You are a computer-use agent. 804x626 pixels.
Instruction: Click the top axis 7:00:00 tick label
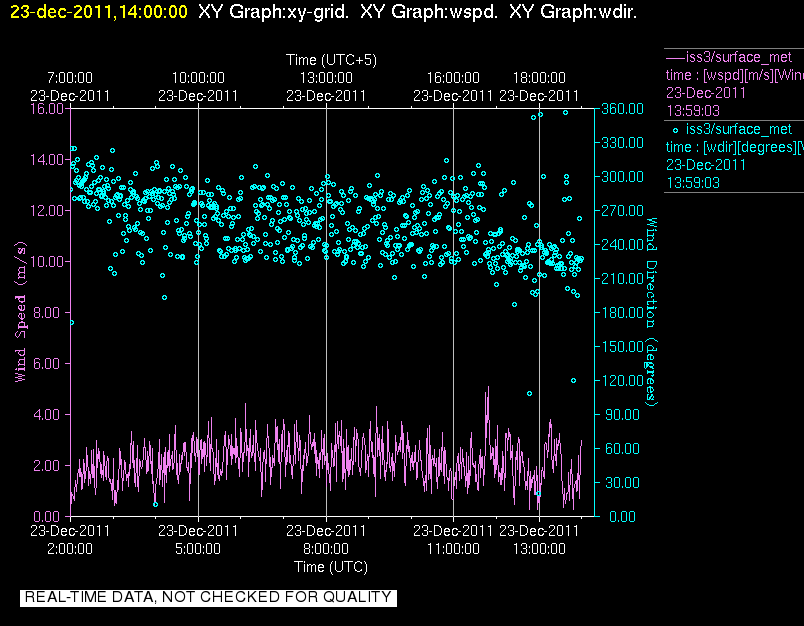(70, 78)
